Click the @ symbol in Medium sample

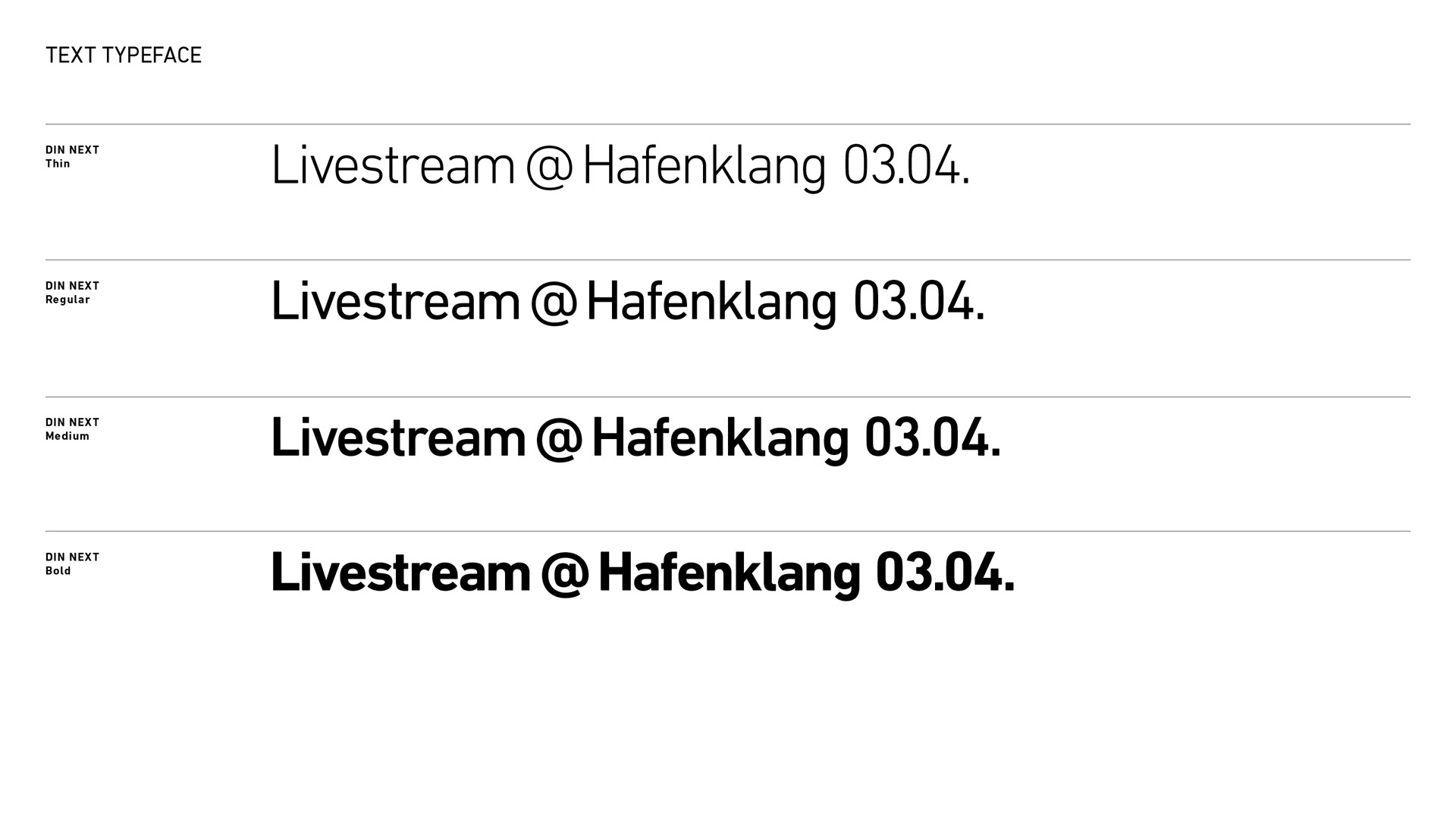pyautogui.click(x=559, y=439)
